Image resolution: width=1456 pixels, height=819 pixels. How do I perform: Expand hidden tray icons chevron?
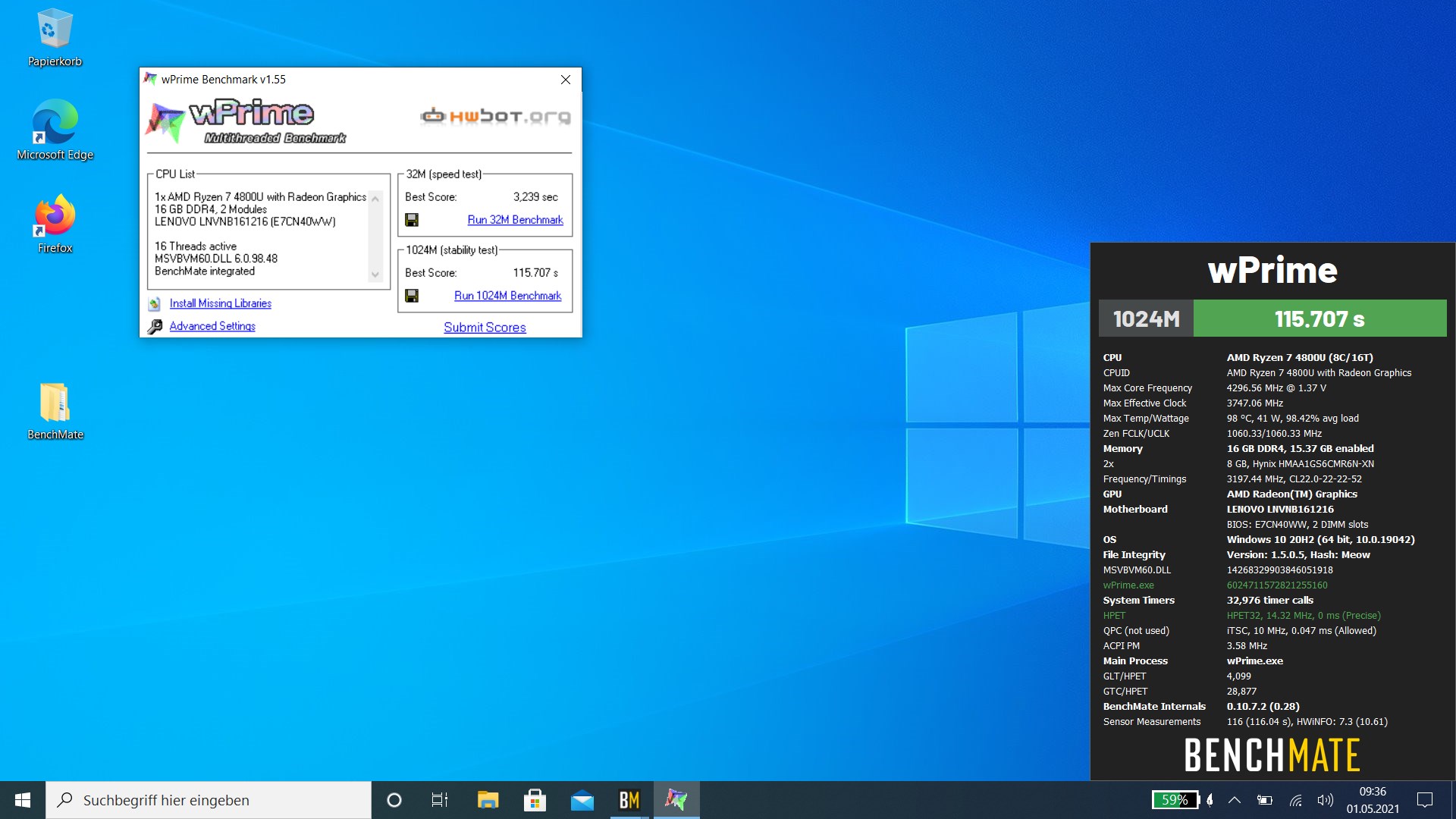(1235, 800)
